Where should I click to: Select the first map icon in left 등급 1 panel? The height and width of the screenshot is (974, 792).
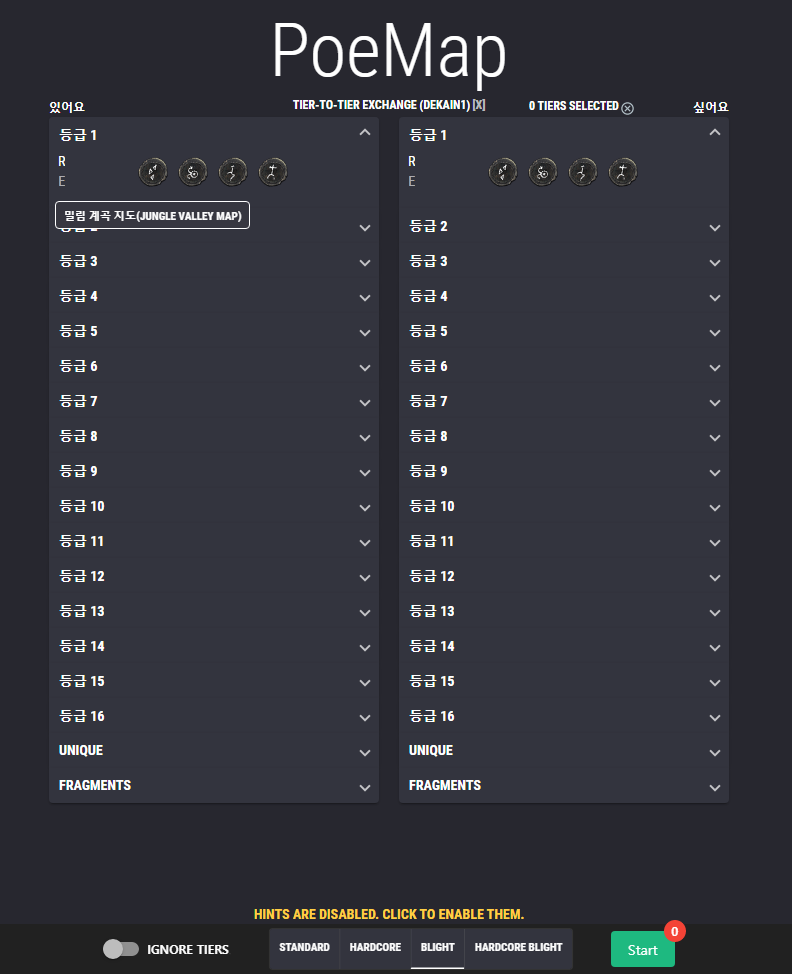point(153,172)
